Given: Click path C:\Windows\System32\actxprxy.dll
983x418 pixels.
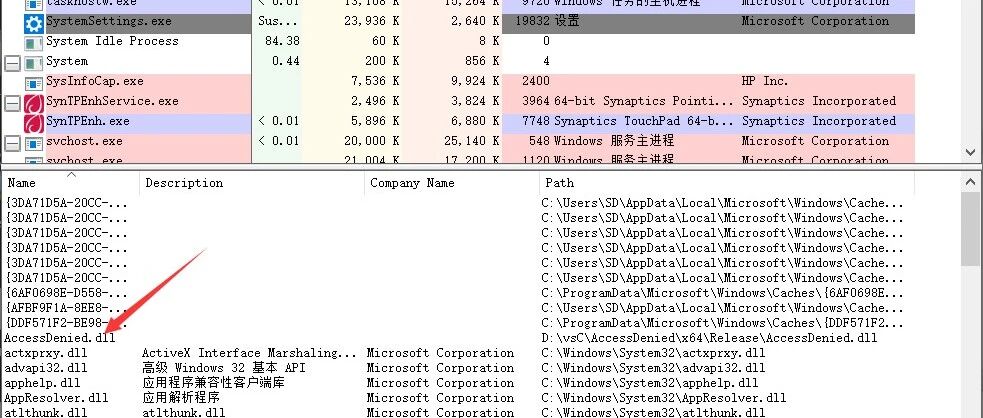Looking at the screenshot, I should (x=653, y=353).
